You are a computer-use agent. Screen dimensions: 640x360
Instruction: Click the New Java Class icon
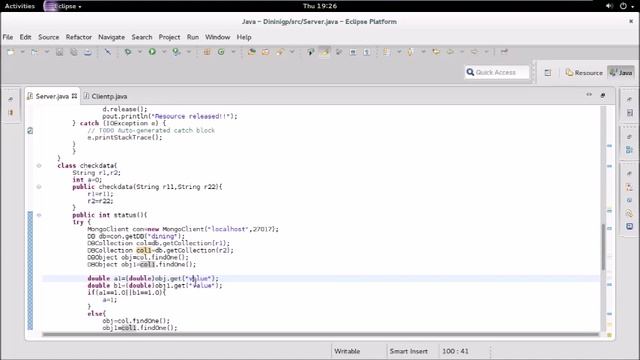coord(221,52)
